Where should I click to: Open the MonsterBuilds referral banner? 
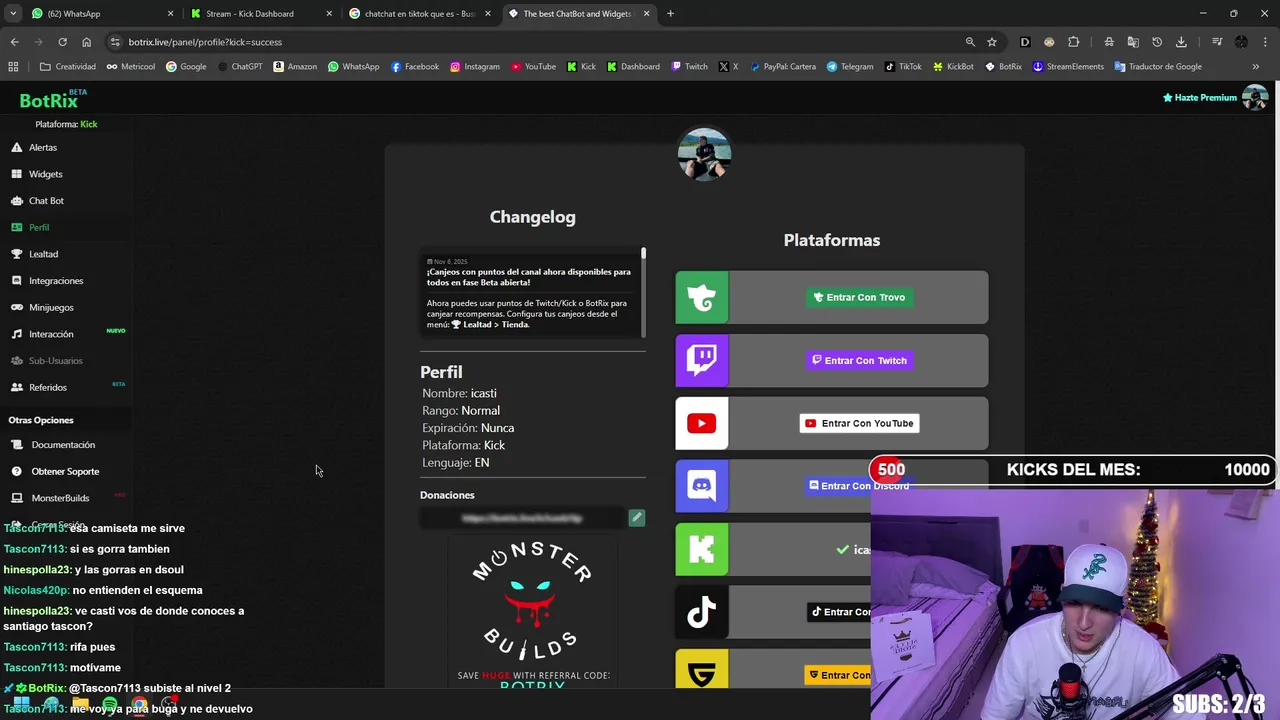click(532, 612)
